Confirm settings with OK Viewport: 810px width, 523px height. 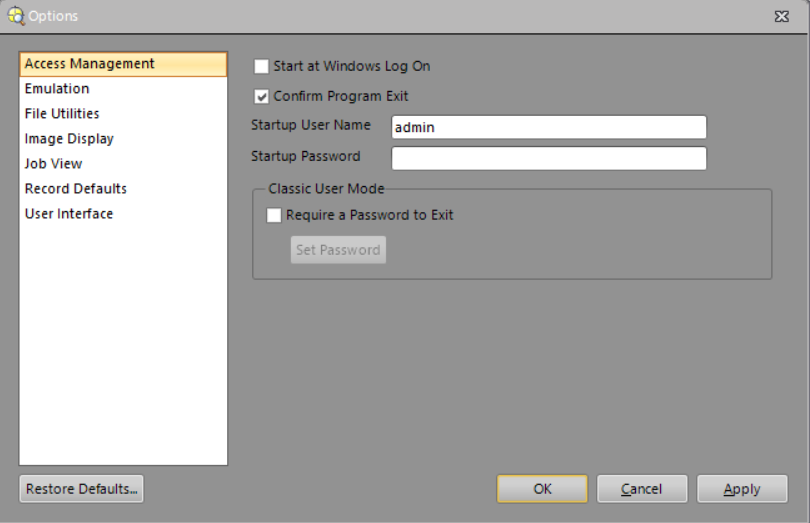542,489
